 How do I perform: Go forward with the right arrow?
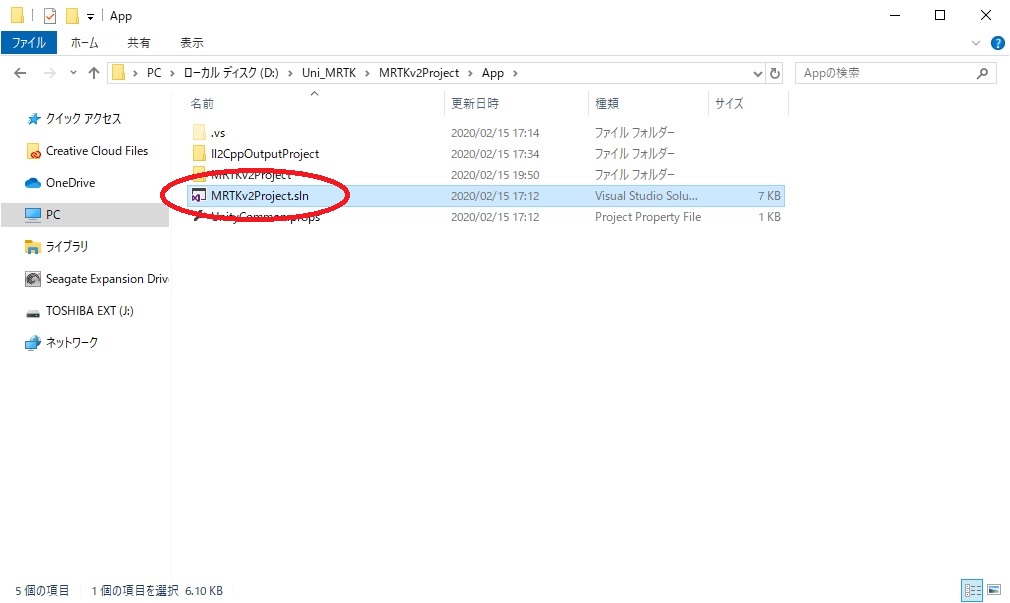pos(50,73)
